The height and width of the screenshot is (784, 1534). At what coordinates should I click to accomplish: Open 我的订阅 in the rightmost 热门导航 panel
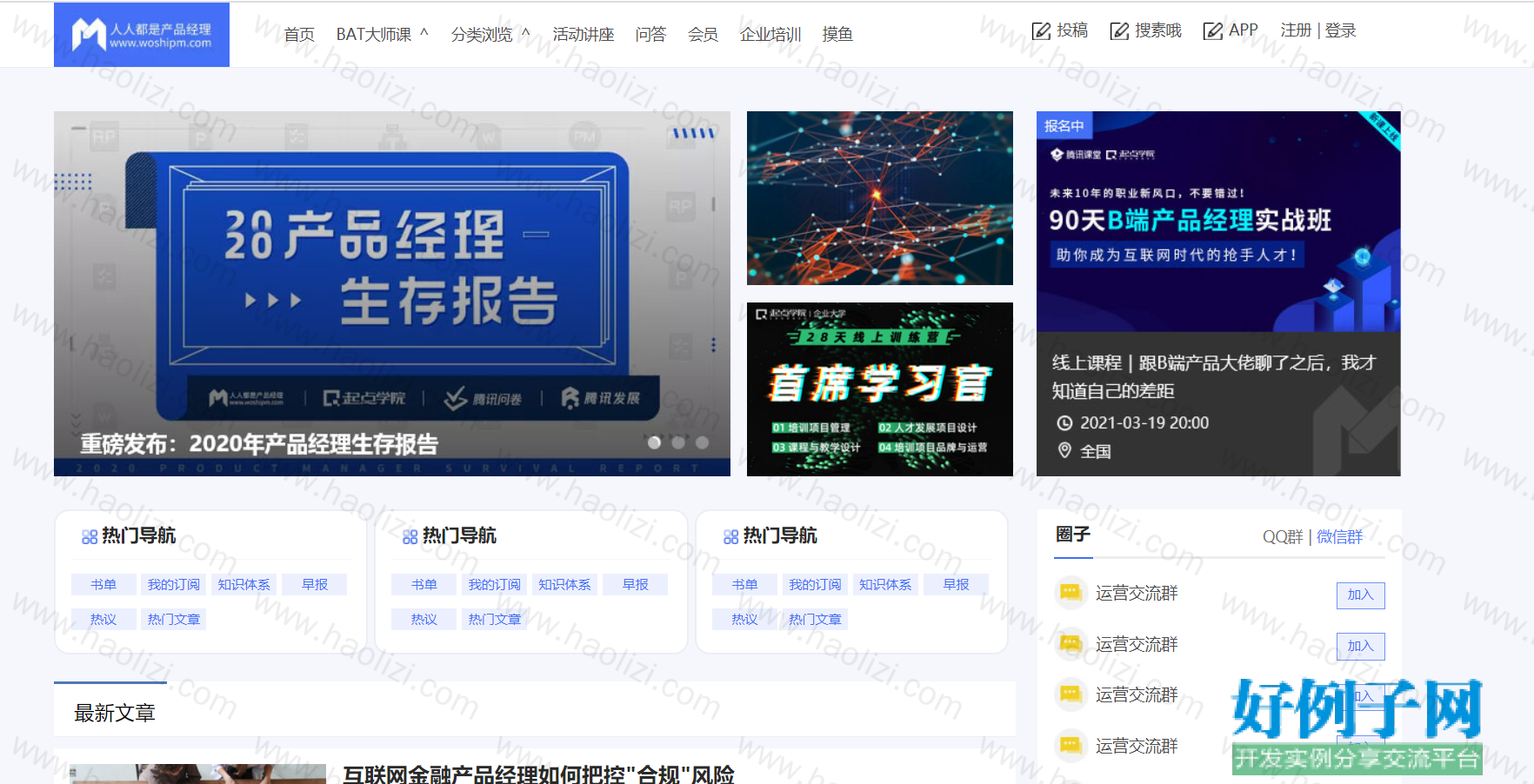(816, 585)
